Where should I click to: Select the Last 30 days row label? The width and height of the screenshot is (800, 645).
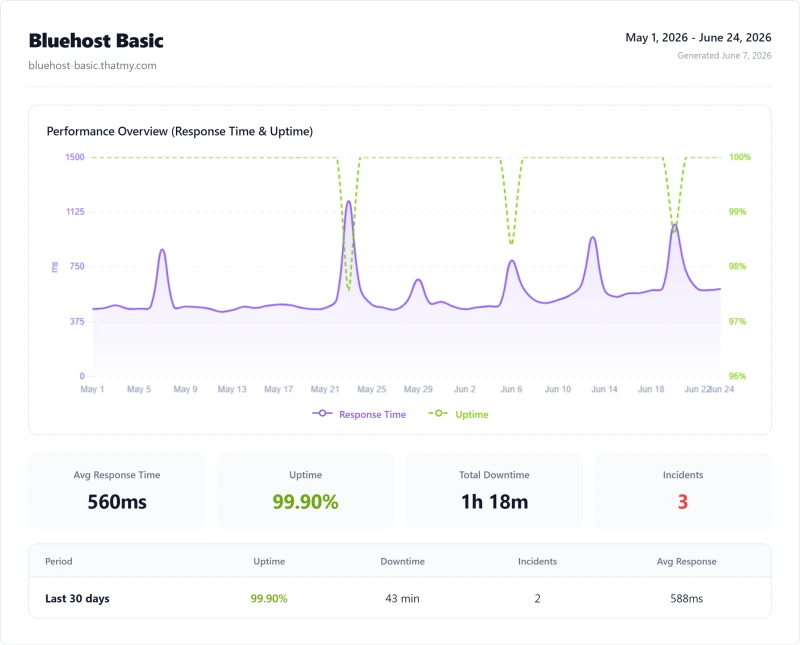[77, 598]
